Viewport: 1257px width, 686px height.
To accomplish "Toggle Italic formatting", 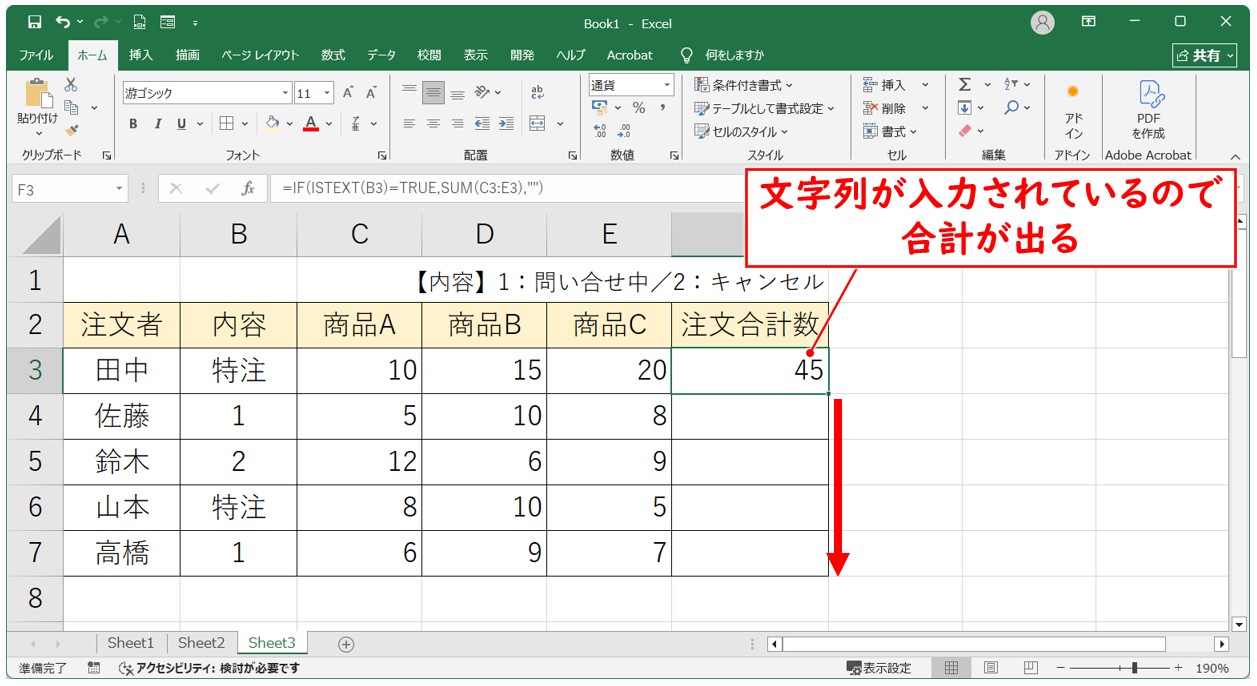I will [x=157, y=124].
